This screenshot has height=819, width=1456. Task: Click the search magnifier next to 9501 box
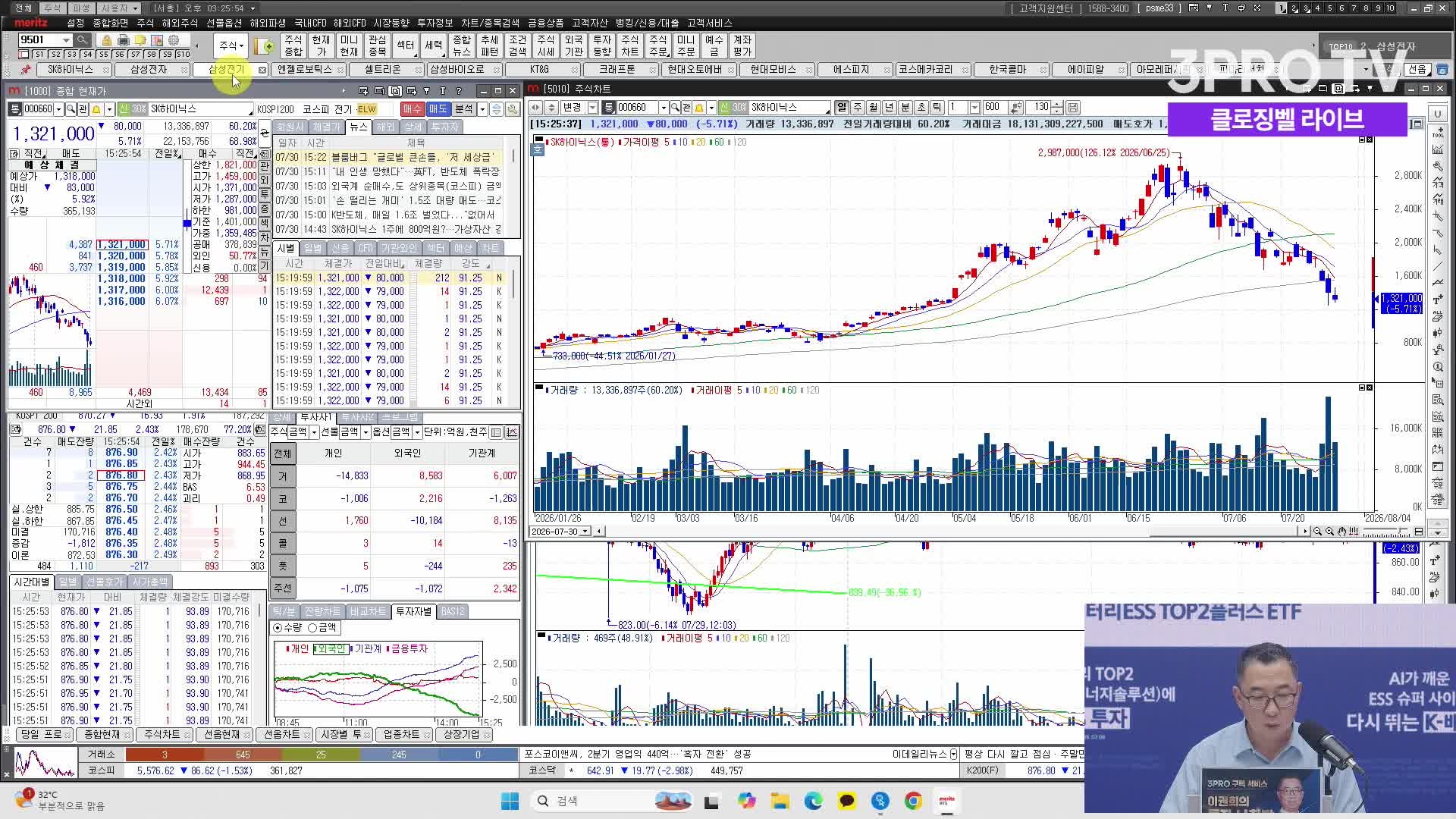pyautogui.click(x=82, y=40)
